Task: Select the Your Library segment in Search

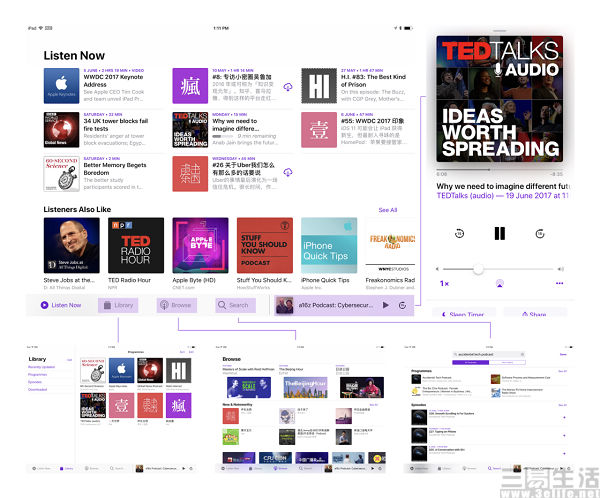Action: click(x=507, y=362)
